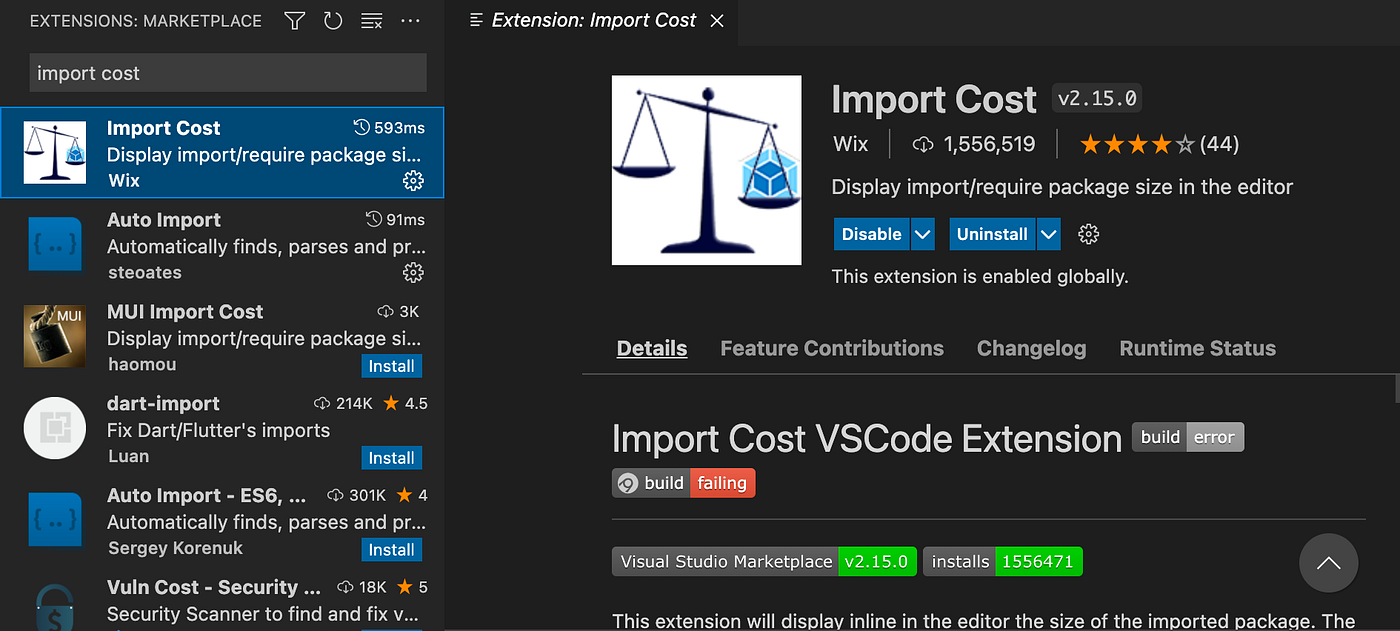Click the 18K downloads count for Vuln Cost
Viewport: 1400px width, 631px height.
pos(362,588)
